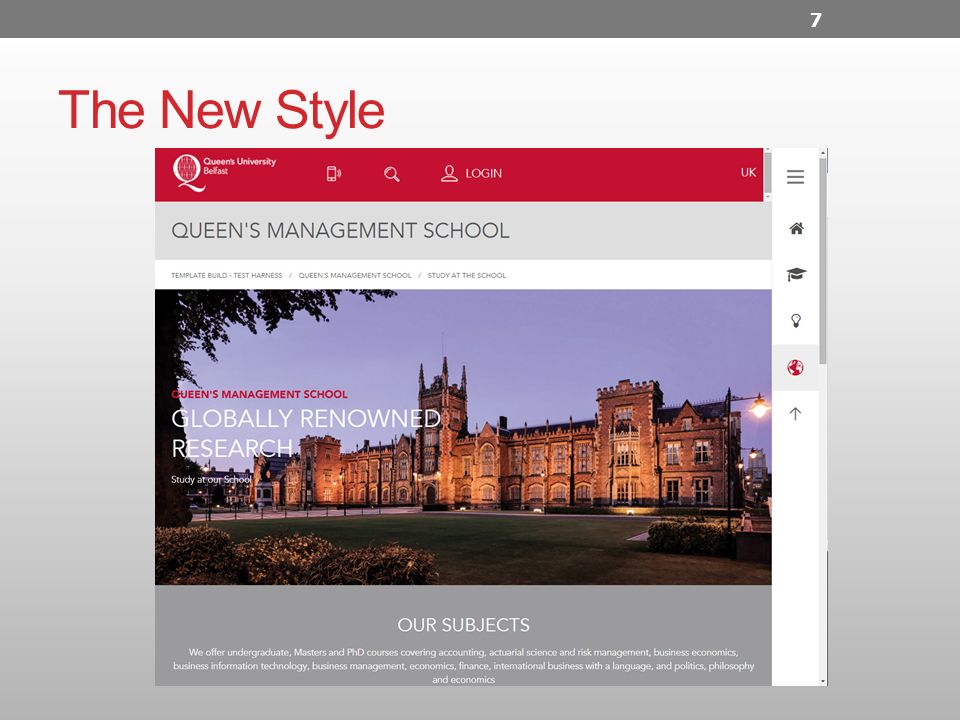Click the inner header scrollbar thumb
The height and width of the screenshot is (720, 960).
click(x=768, y=173)
